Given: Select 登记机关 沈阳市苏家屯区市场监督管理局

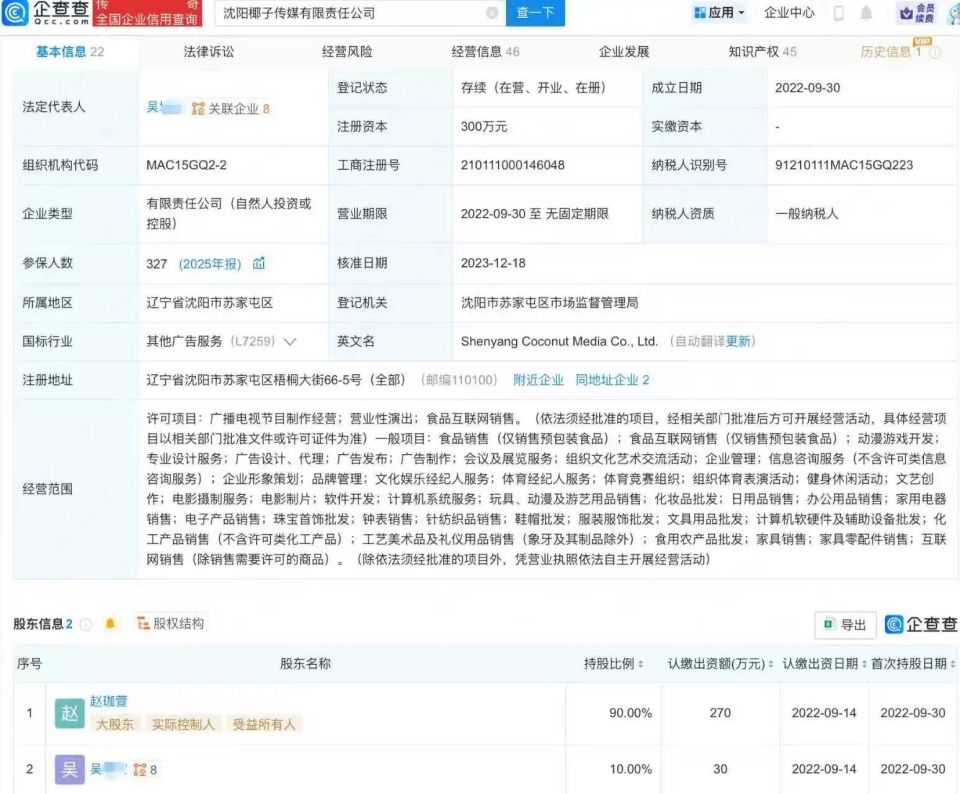Looking at the screenshot, I should tap(549, 302).
